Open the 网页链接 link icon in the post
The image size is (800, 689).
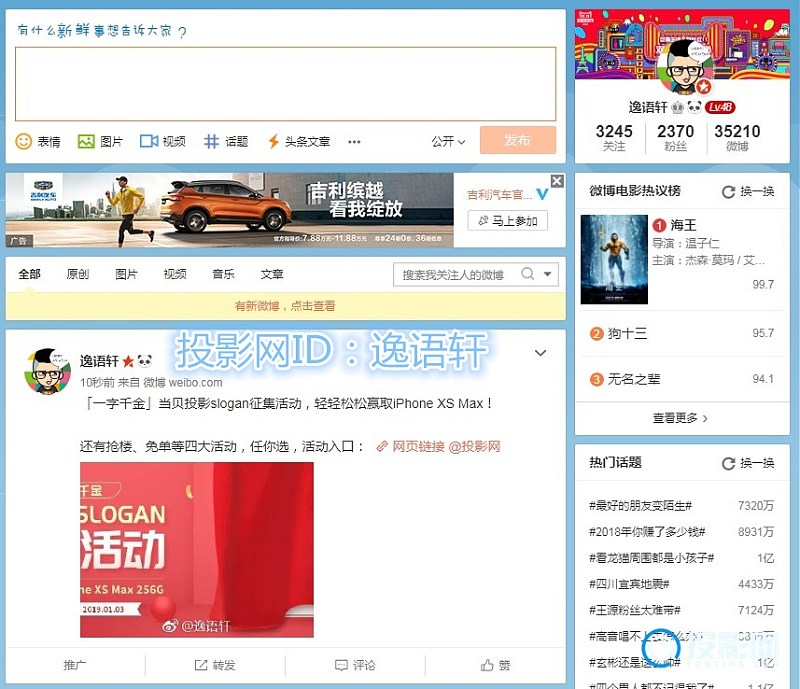click(x=382, y=447)
